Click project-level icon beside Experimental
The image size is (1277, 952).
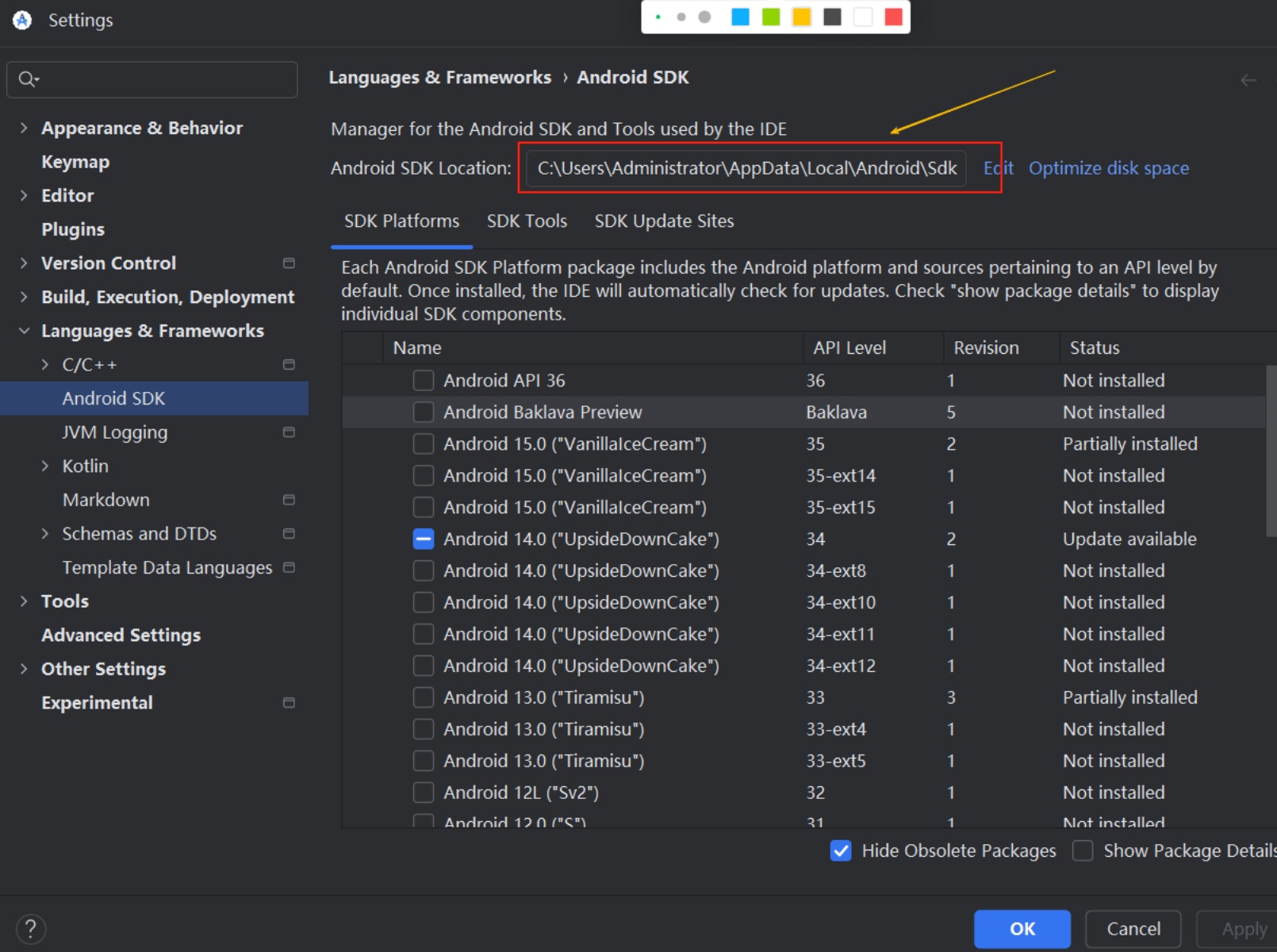coord(289,703)
